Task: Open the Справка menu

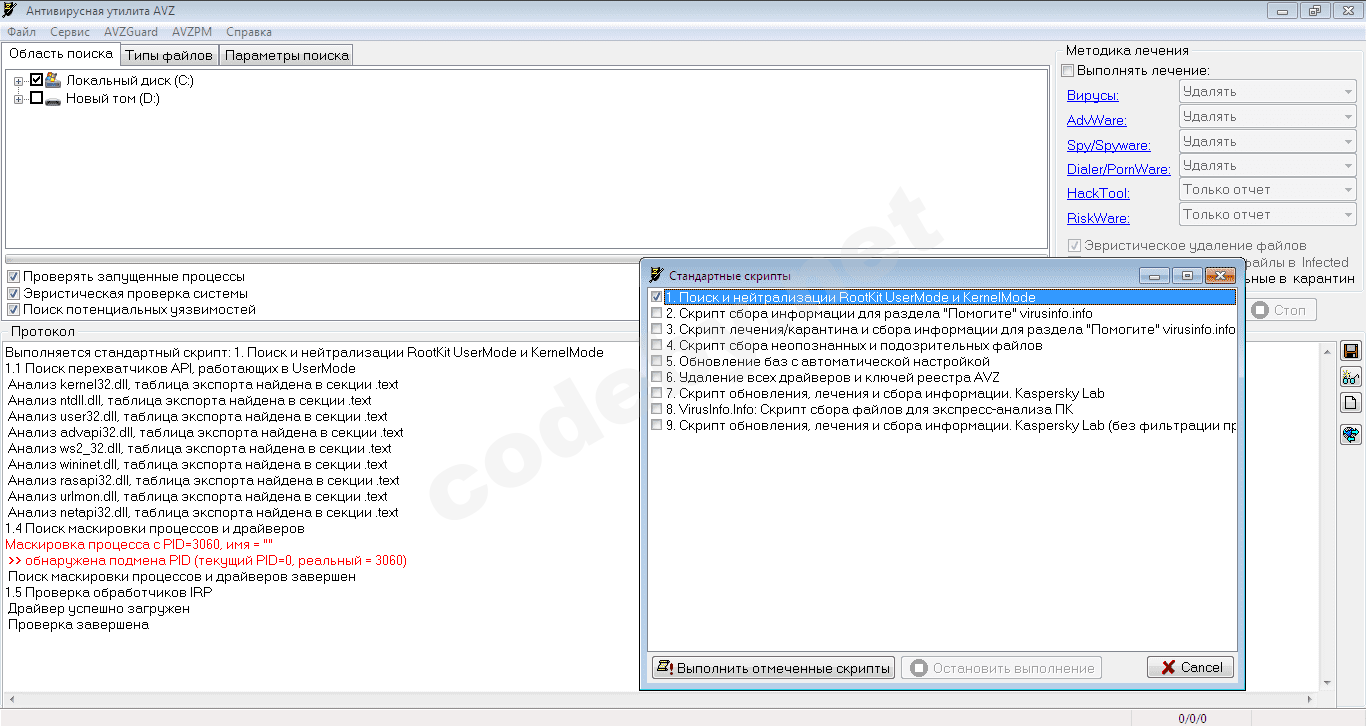Action: point(249,32)
